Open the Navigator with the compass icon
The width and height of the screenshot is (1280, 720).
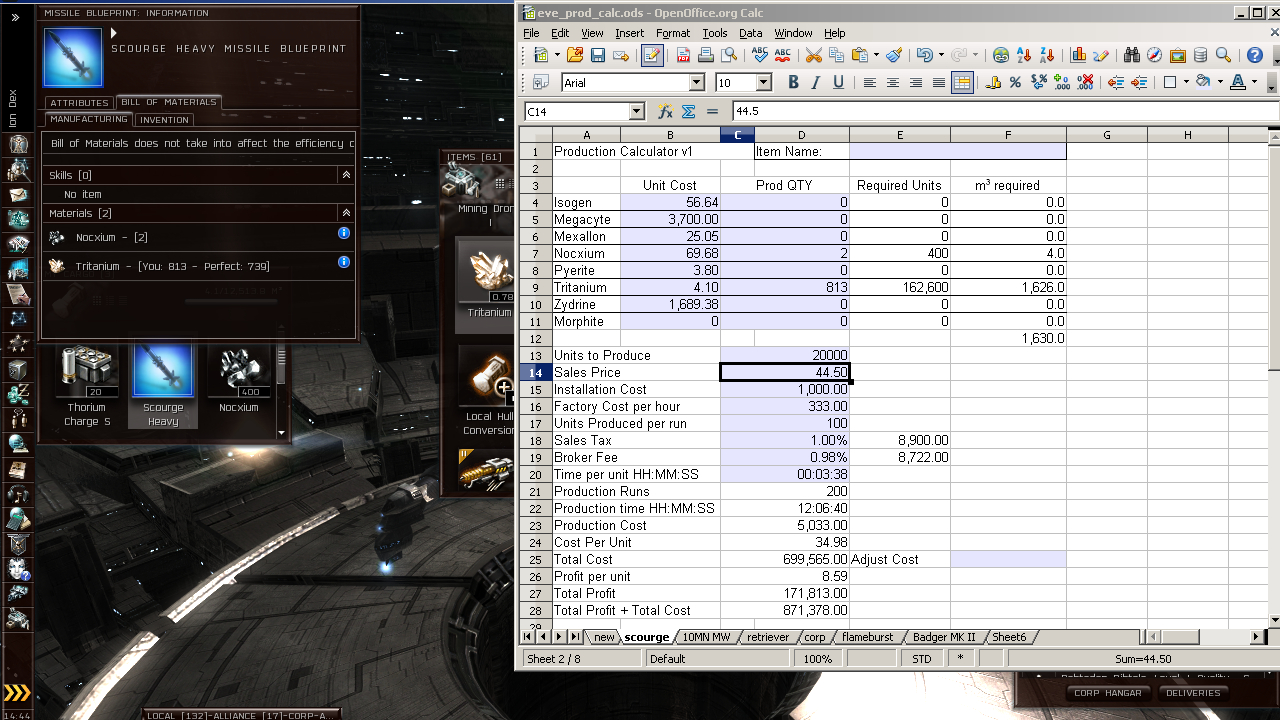tap(1153, 56)
